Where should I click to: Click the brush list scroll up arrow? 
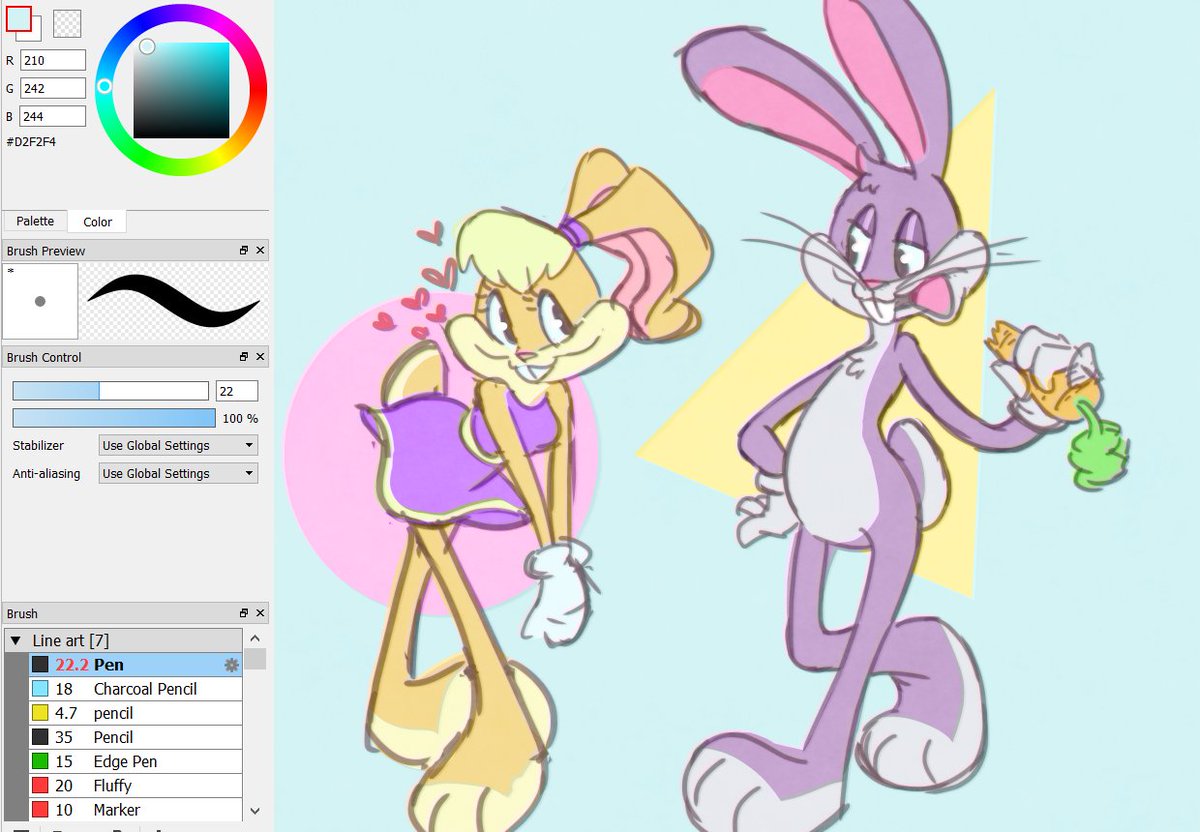point(255,638)
